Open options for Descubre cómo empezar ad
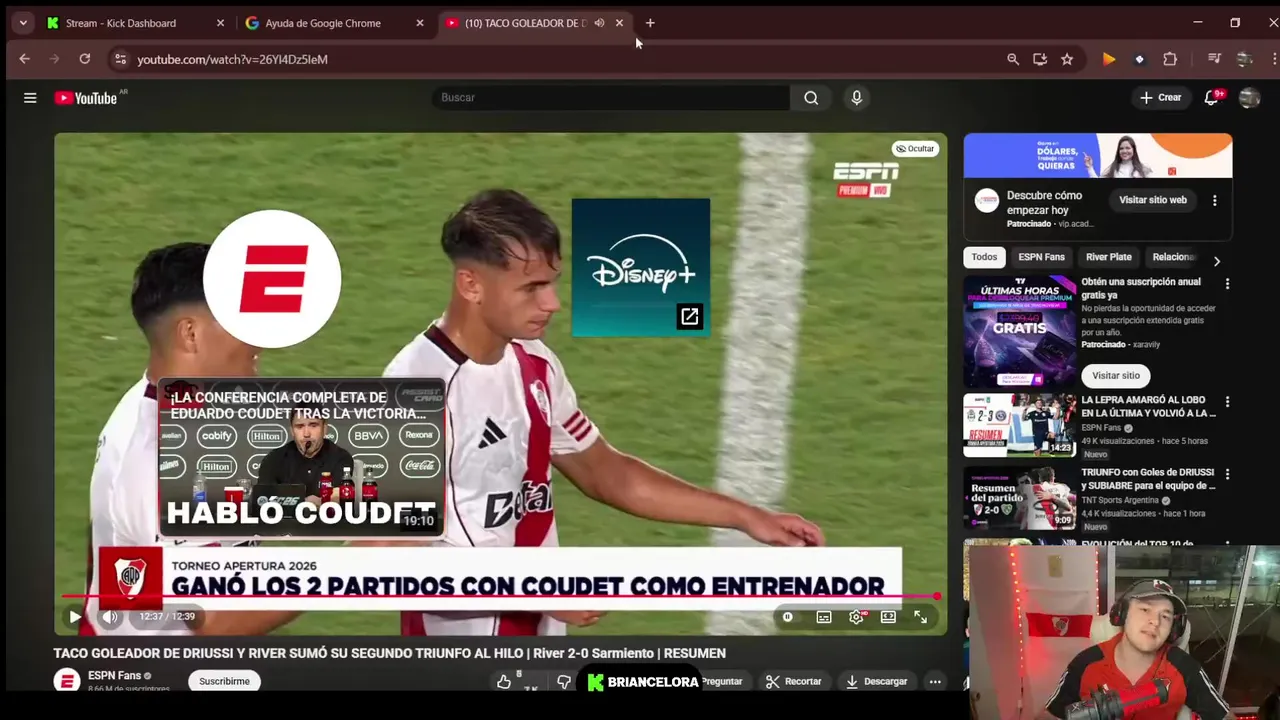This screenshot has height=720, width=1280. click(1215, 200)
